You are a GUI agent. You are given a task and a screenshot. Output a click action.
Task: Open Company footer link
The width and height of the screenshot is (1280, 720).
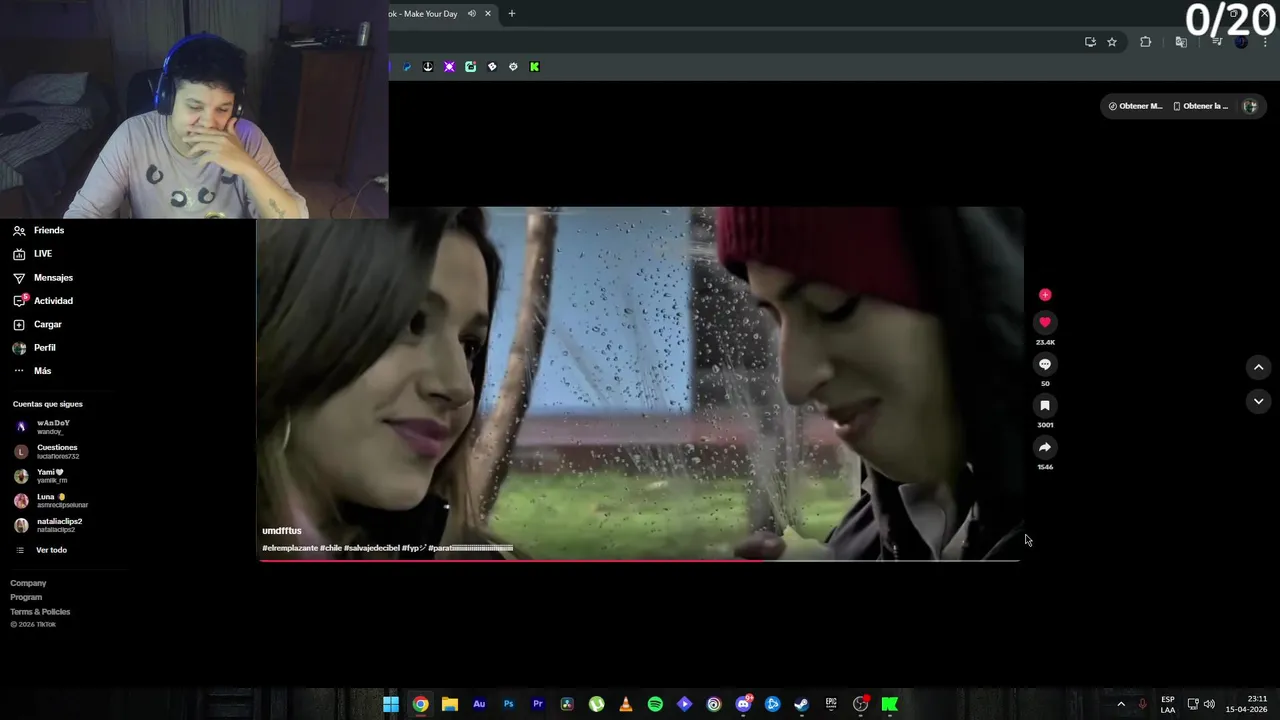(28, 583)
